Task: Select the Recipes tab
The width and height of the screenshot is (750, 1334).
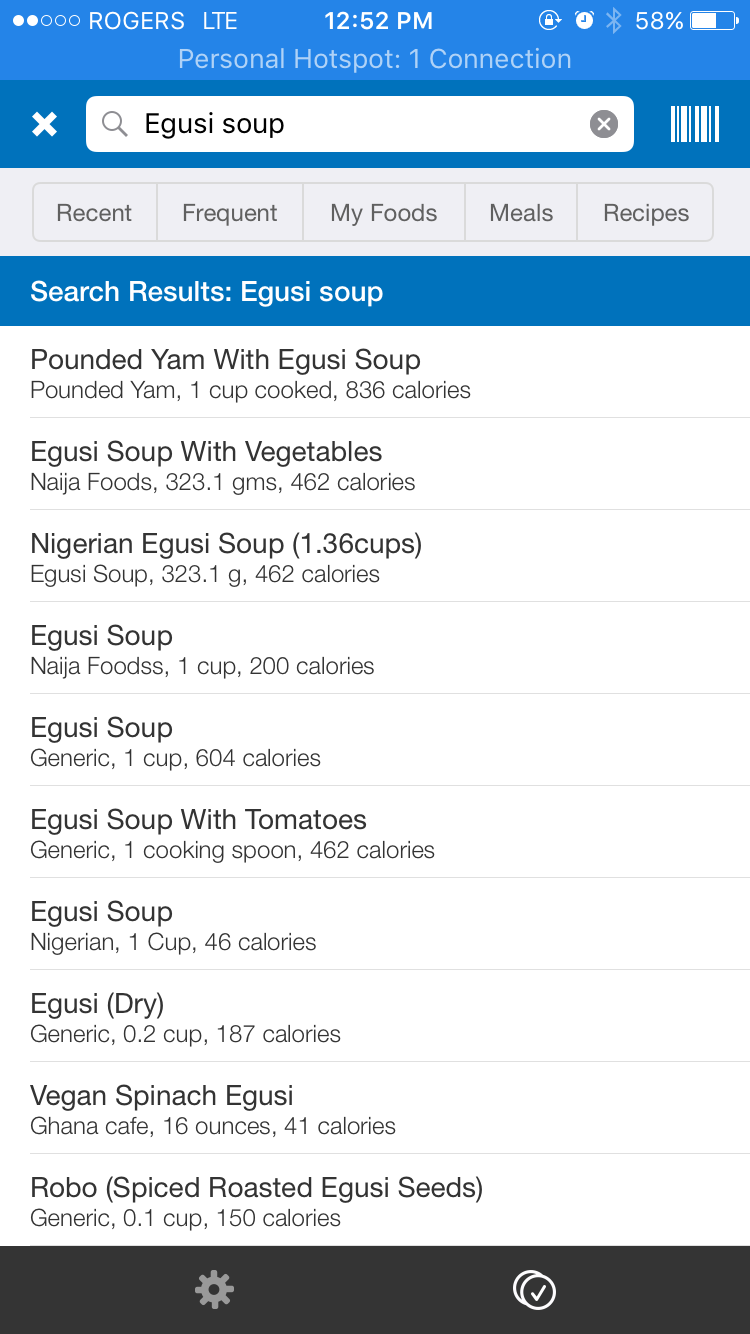Action: pyautogui.click(x=646, y=212)
